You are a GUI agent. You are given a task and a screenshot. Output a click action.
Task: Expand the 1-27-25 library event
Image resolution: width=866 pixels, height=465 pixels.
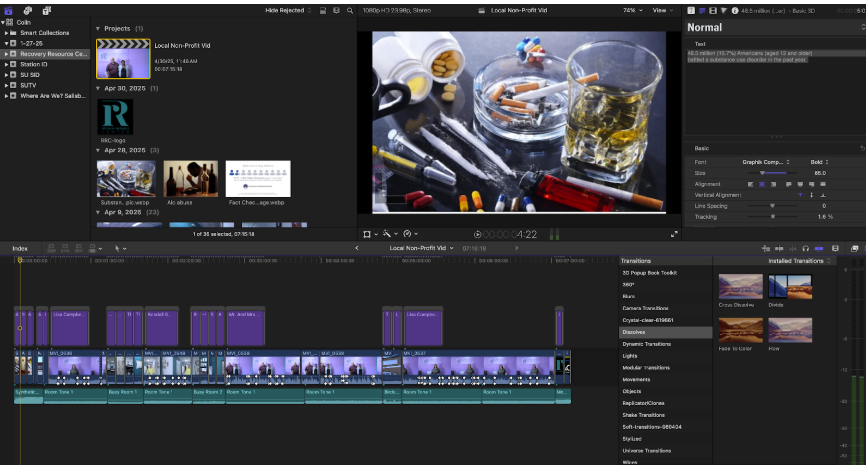coord(6,44)
